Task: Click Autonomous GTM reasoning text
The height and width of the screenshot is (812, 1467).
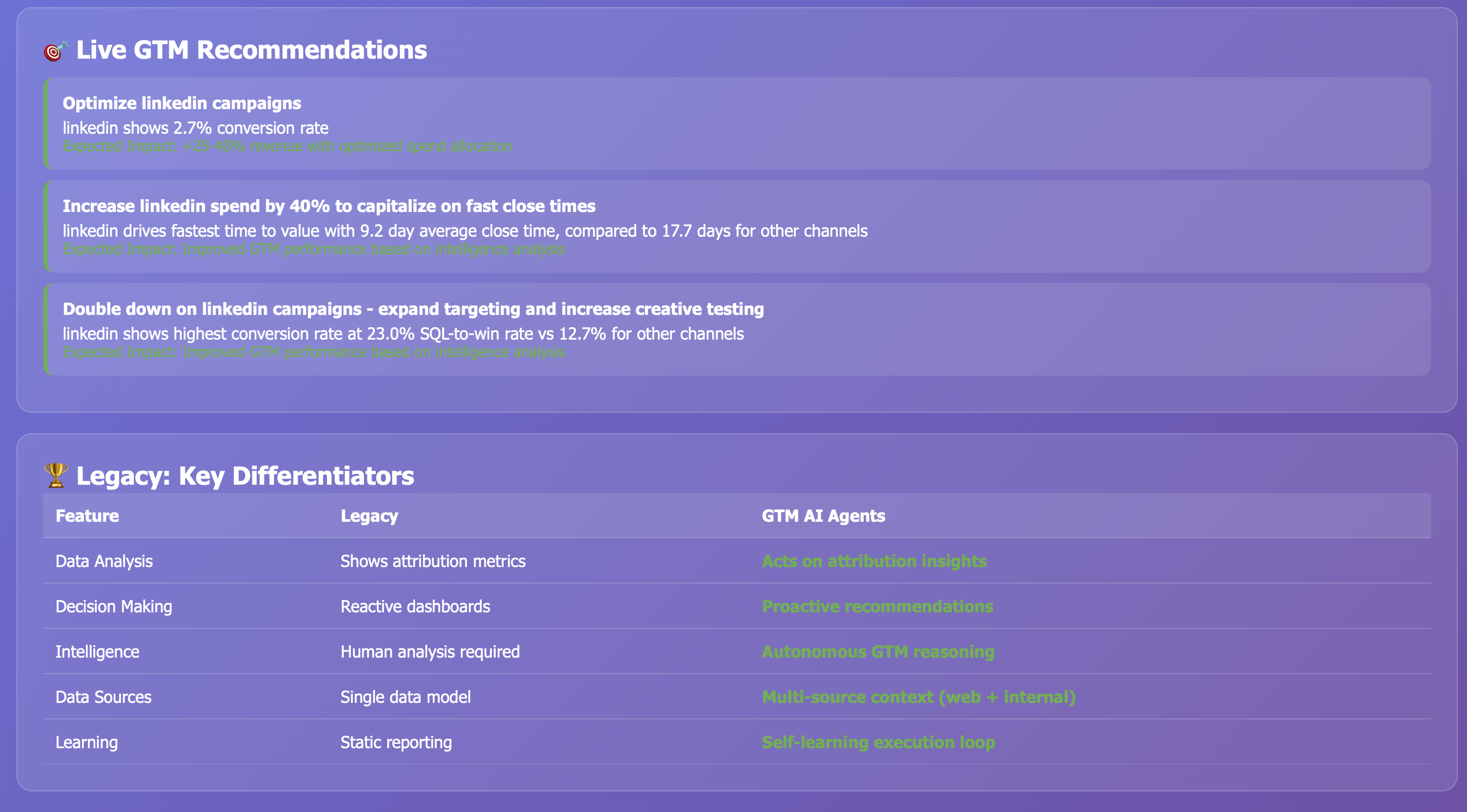Action: 878,652
